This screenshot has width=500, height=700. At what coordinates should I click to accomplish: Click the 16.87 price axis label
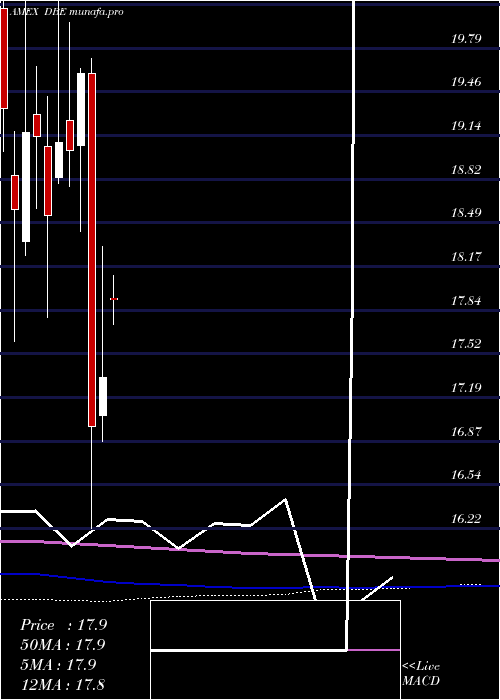[467, 432]
